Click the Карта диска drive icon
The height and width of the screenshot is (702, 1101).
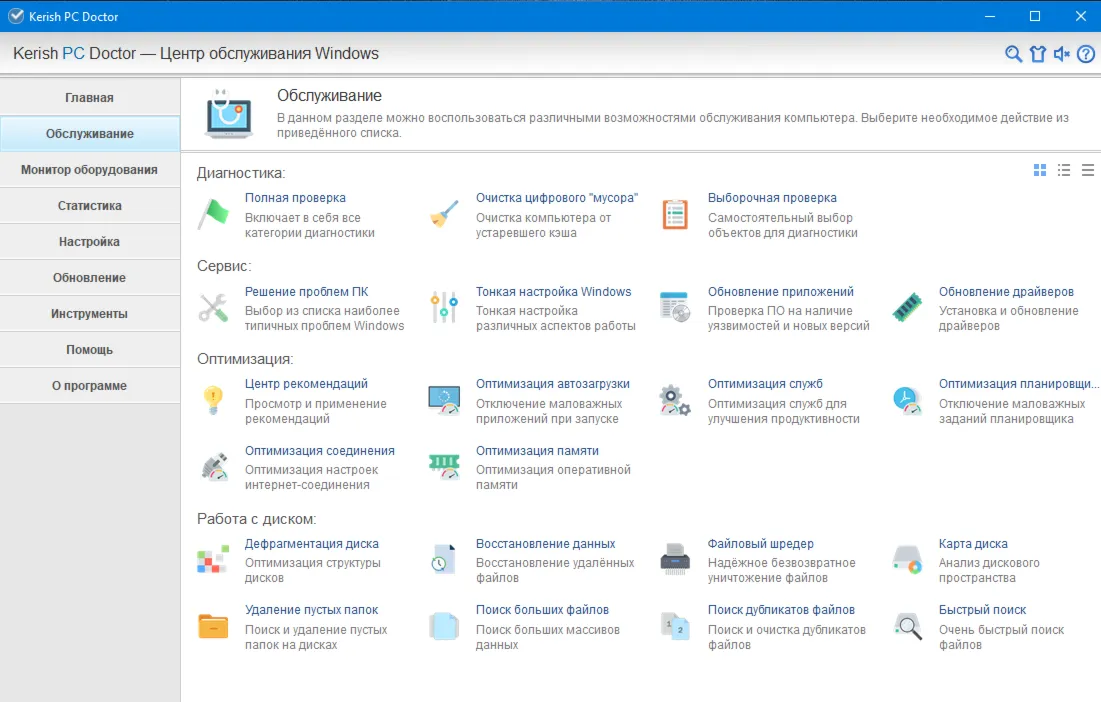(x=907, y=559)
